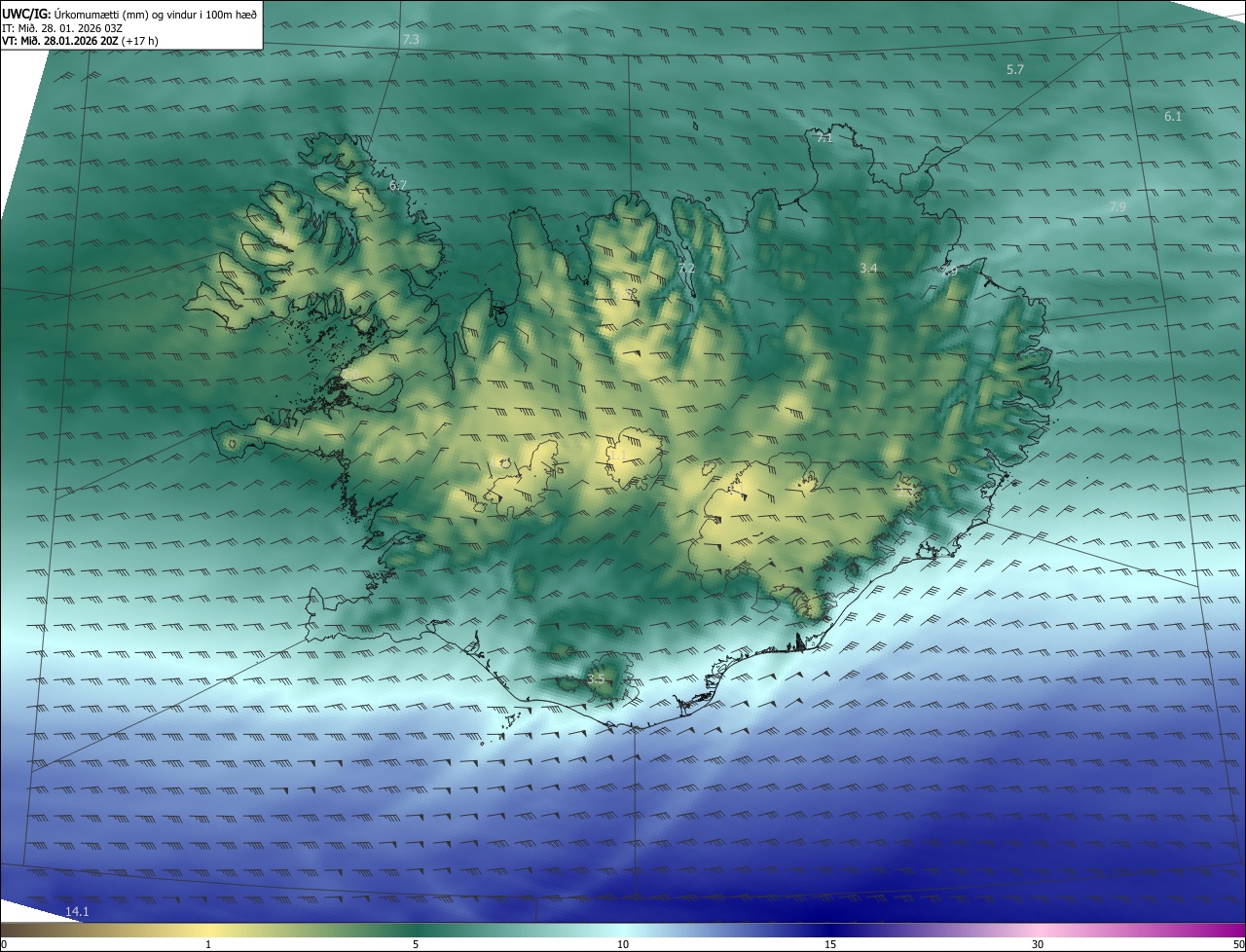The height and width of the screenshot is (952, 1246).
Task: Click the 50 tick on the color scale
Action: coord(1238,944)
